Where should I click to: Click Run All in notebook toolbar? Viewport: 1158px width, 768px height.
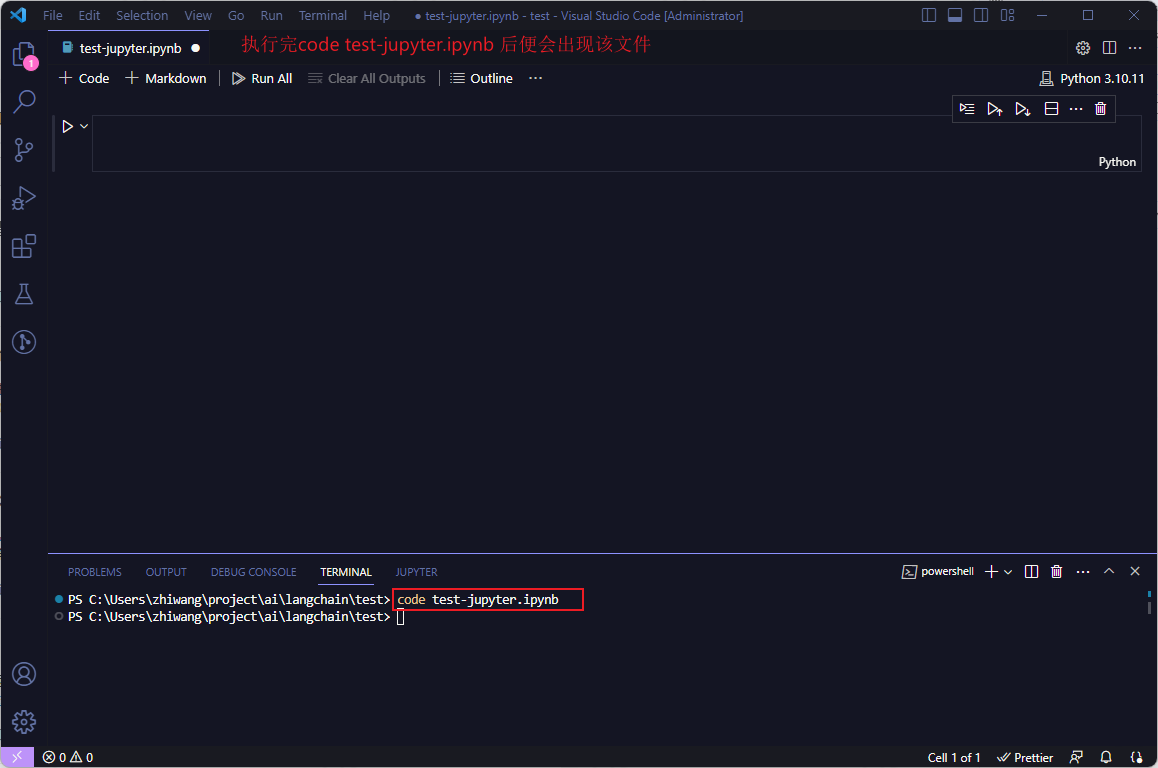(x=262, y=78)
